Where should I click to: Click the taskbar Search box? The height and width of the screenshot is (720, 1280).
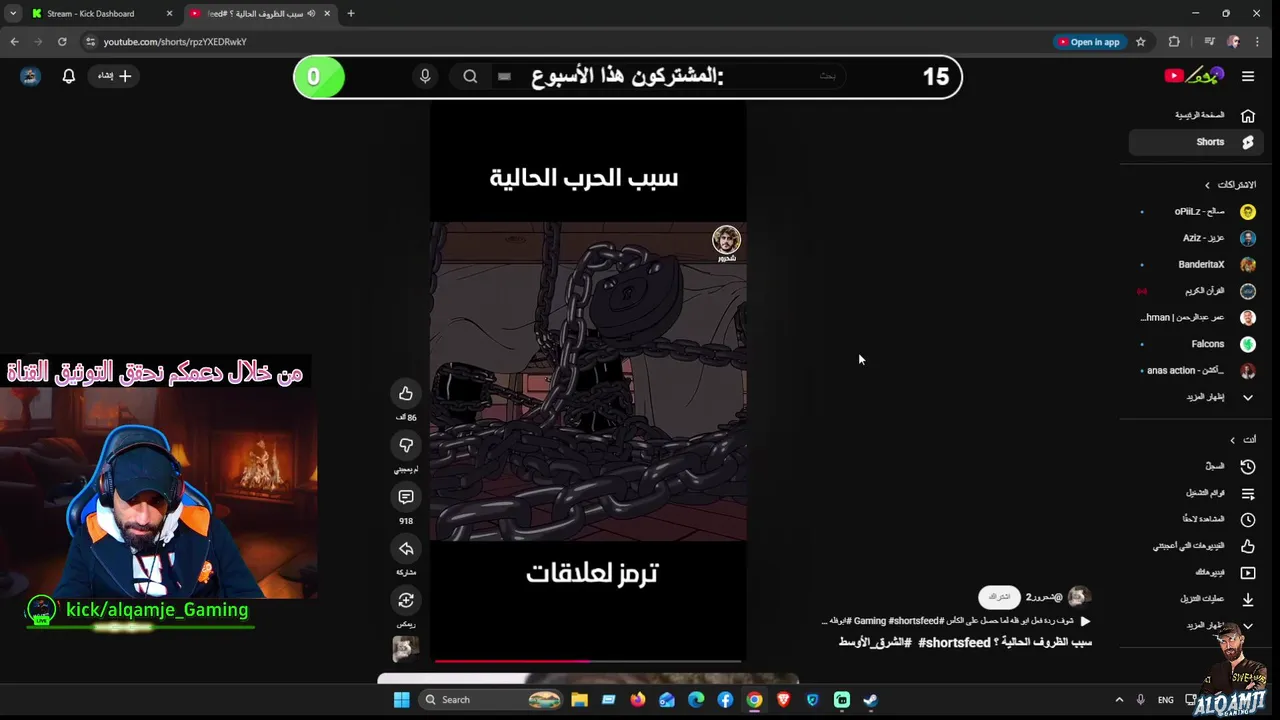492,700
